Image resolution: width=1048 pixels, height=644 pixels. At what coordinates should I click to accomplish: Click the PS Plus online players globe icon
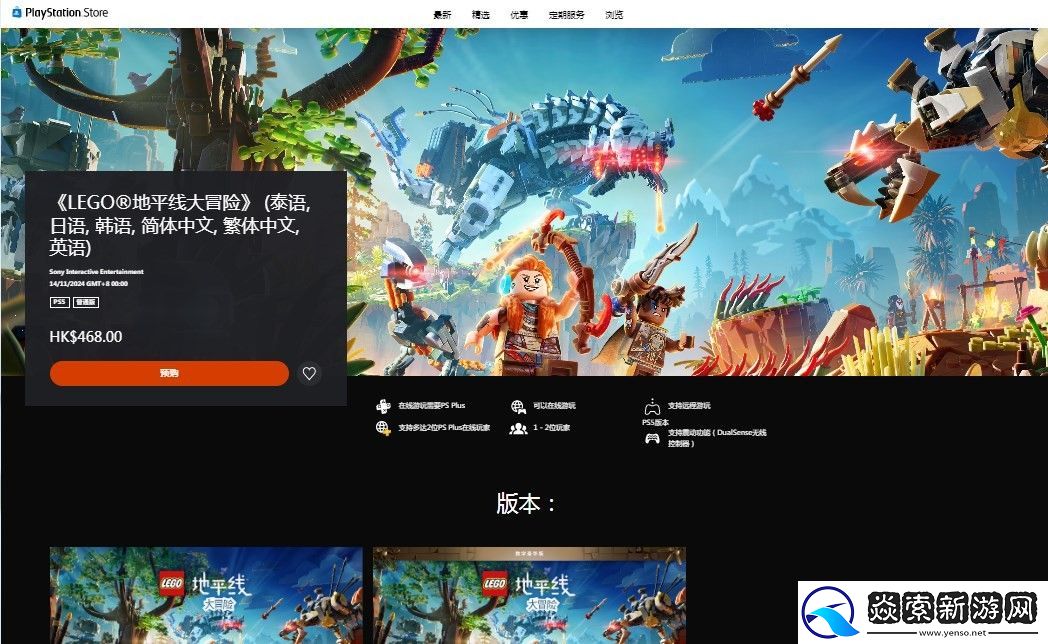[382, 428]
